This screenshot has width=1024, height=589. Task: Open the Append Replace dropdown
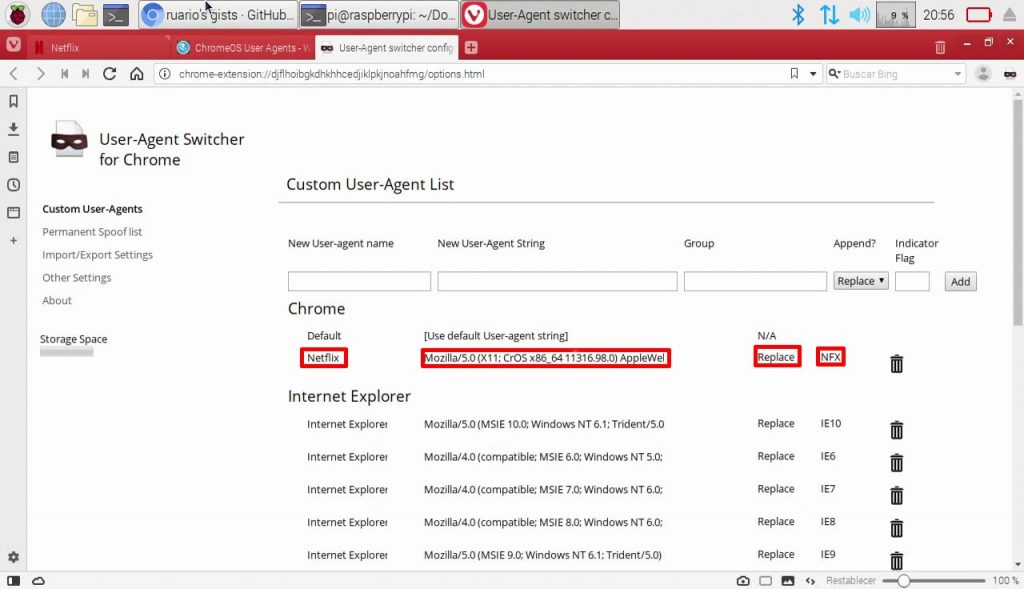(x=861, y=281)
